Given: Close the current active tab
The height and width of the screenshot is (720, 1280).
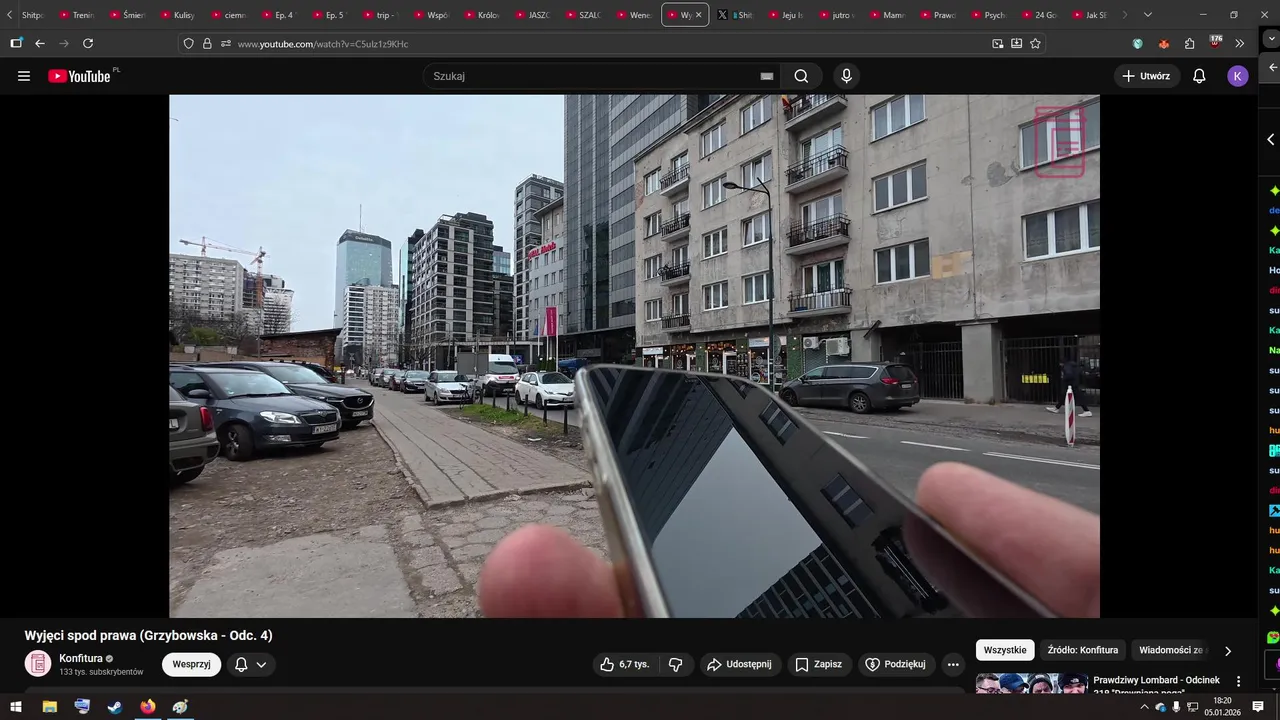Looking at the screenshot, I should [698, 15].
